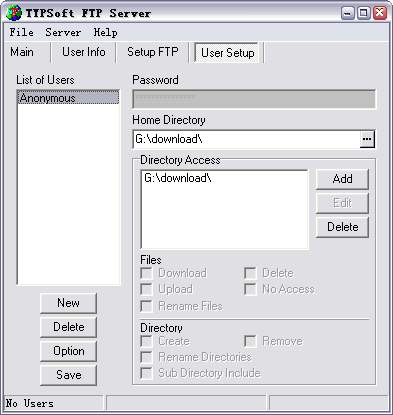The image size is (393, 415).
Task: Add a new directory access entry
Action: pos(342,179)
